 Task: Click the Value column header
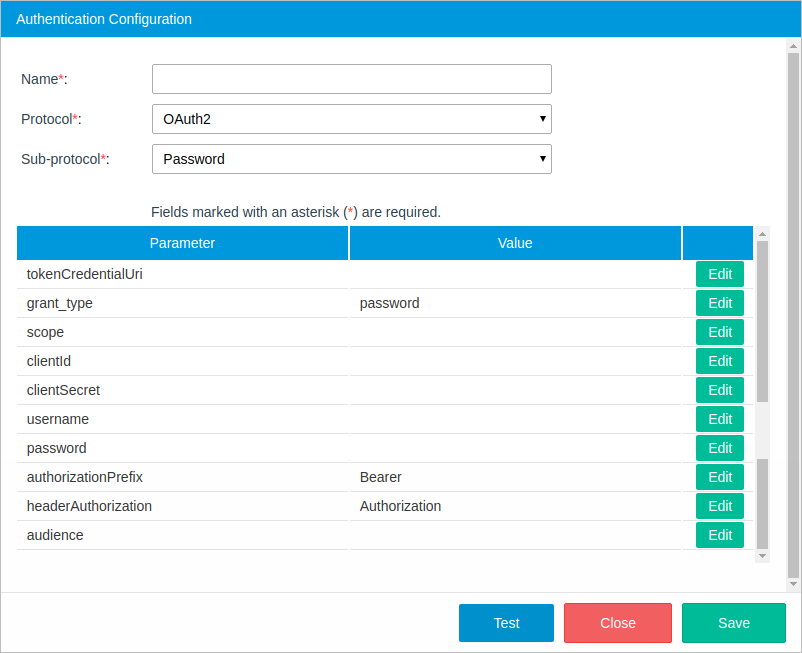[515, 243]
